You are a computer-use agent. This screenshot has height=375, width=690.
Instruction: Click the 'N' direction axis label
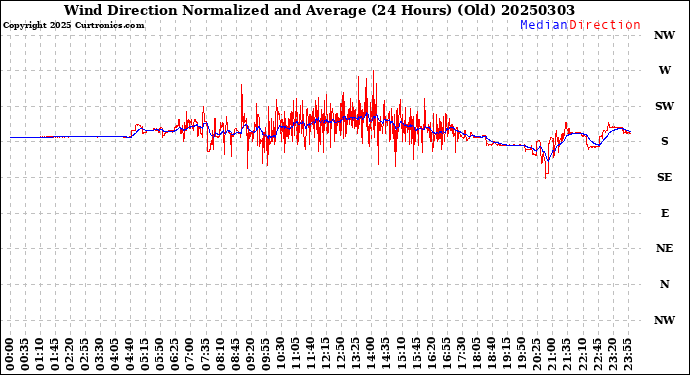click(664, 284)
